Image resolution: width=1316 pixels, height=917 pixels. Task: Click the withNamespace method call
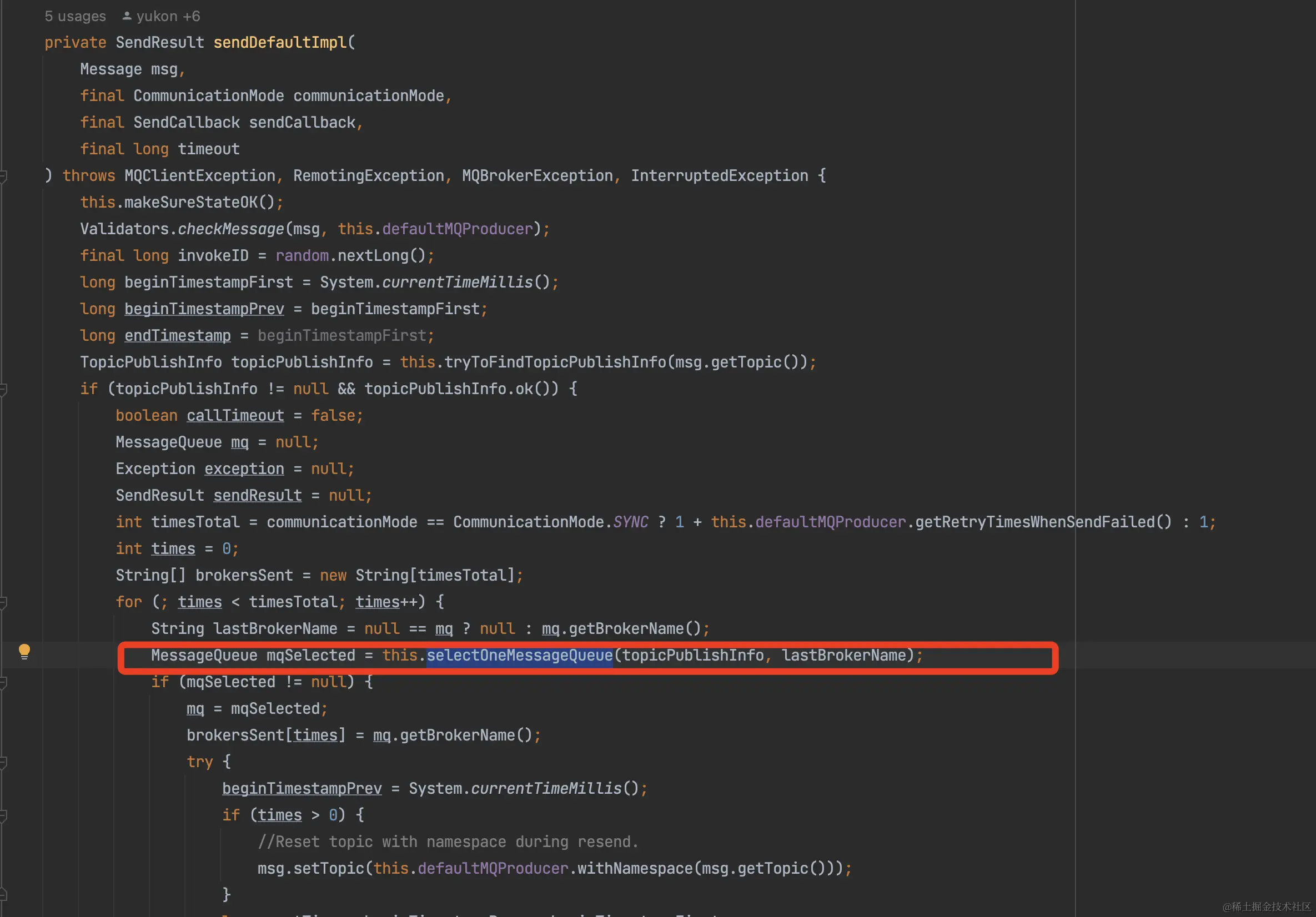click(635, 868)
